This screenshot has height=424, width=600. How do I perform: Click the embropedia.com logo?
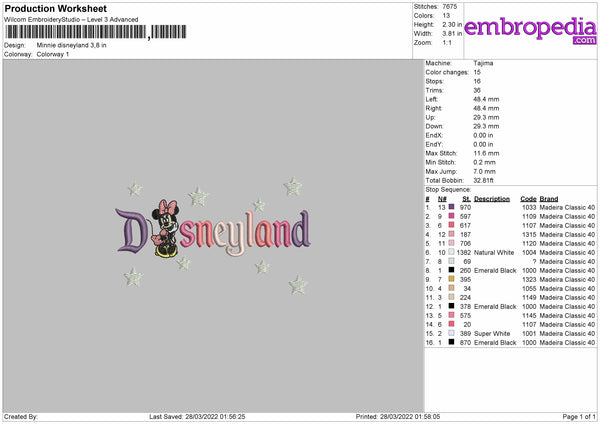click(530, 30)
